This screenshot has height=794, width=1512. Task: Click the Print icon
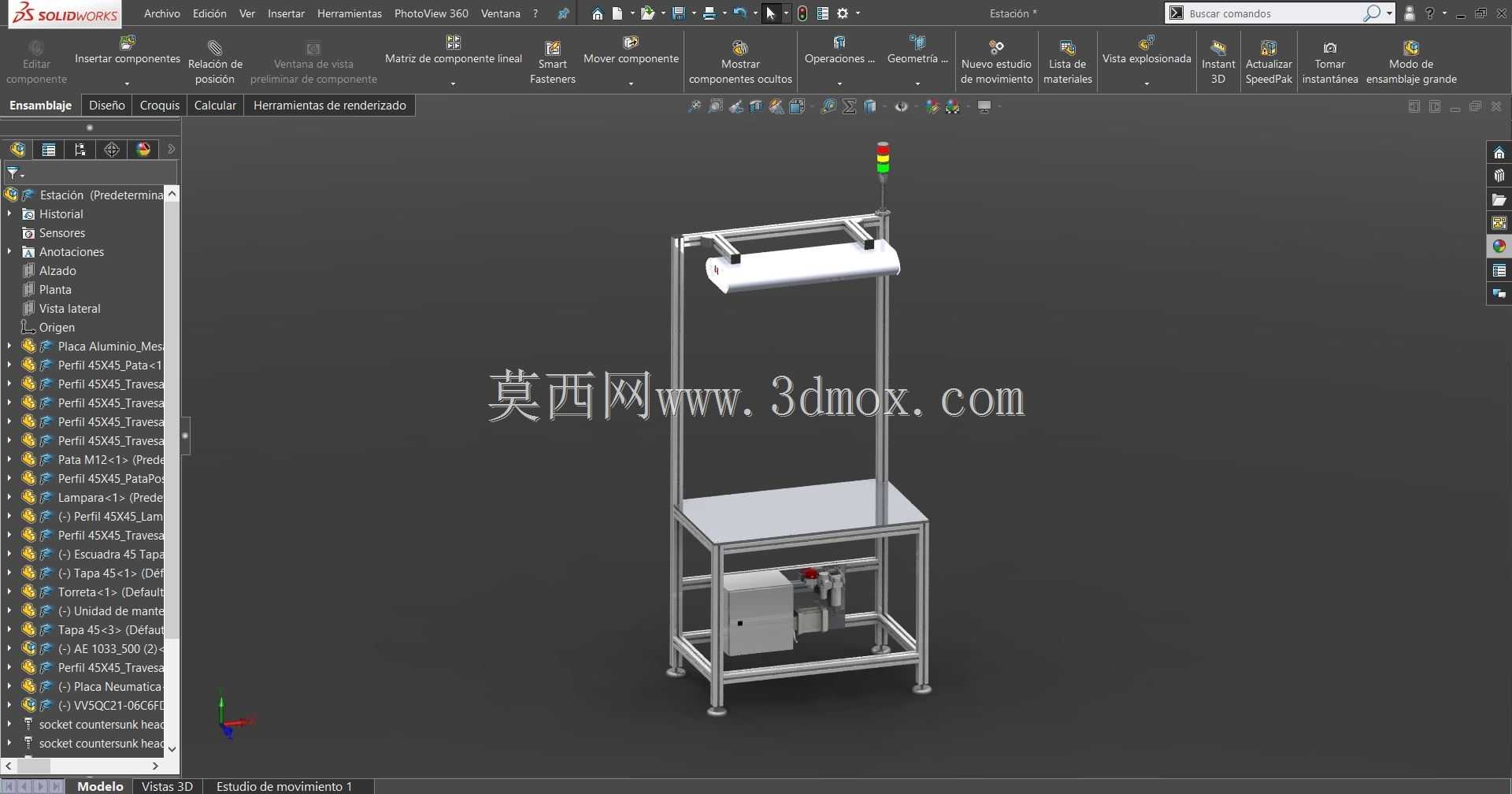tap(709, 13)
